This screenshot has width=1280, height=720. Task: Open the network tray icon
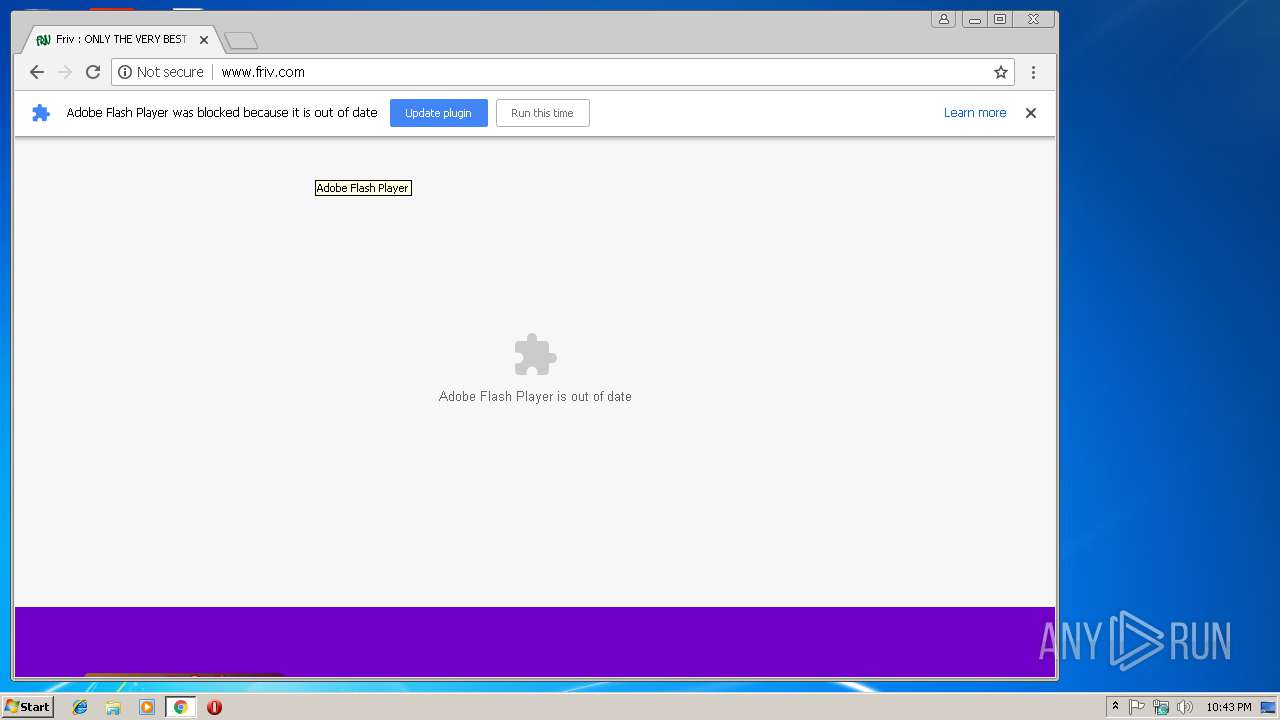coord(1161,707)
